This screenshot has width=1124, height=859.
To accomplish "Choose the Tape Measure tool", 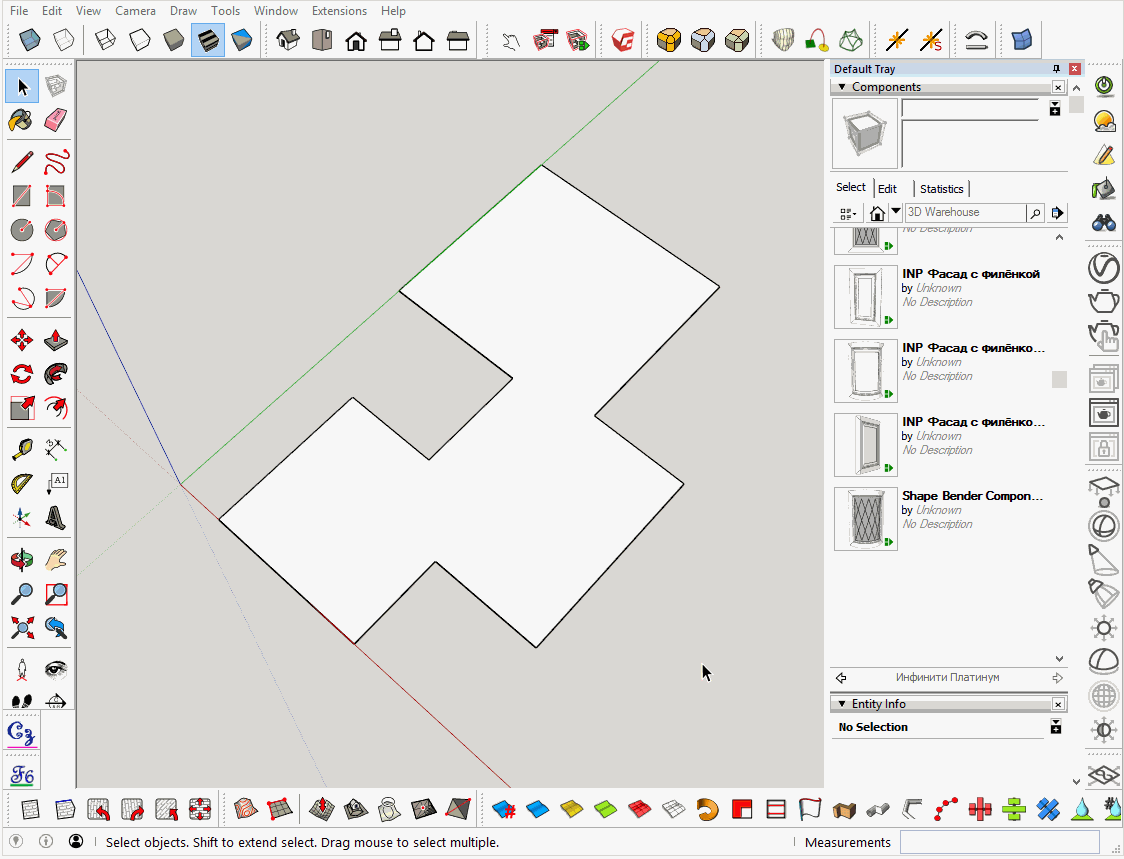I will click(21, 447).
